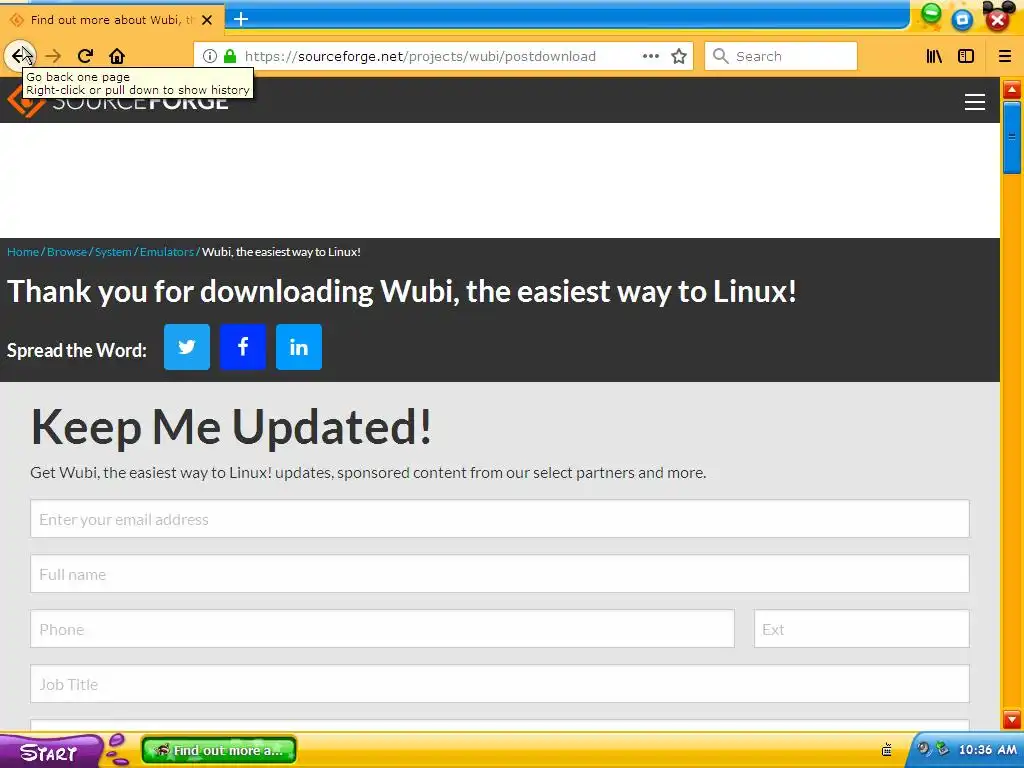The width and height of the screenshot is (1024, 768).
Task: Focus the Full name field
Action: [x=500, y=574]
